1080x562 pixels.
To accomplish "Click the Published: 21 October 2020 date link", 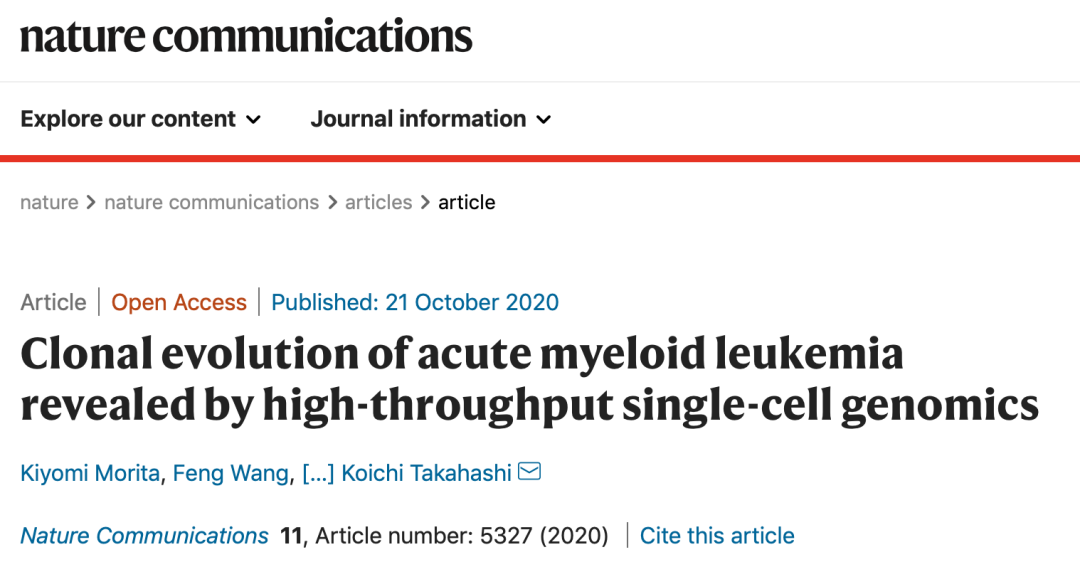I will pyautogui.click(x=415, y=302).
